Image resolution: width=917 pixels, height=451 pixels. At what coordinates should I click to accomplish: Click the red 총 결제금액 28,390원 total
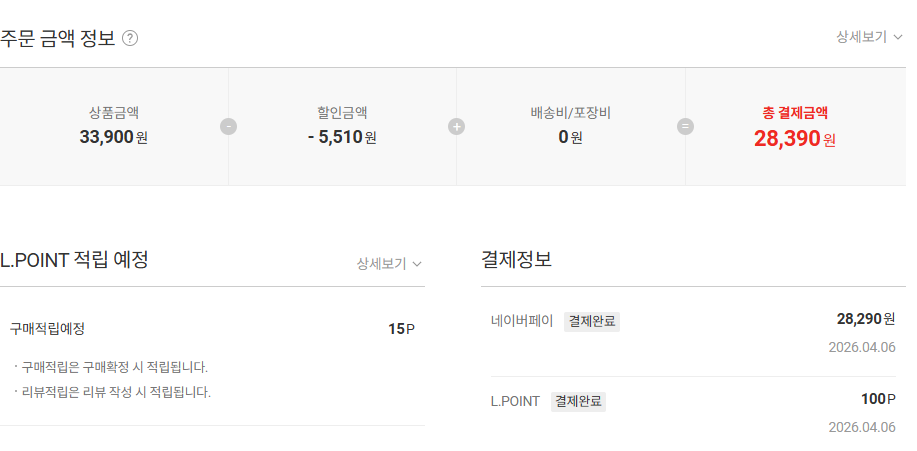point(794,138)
